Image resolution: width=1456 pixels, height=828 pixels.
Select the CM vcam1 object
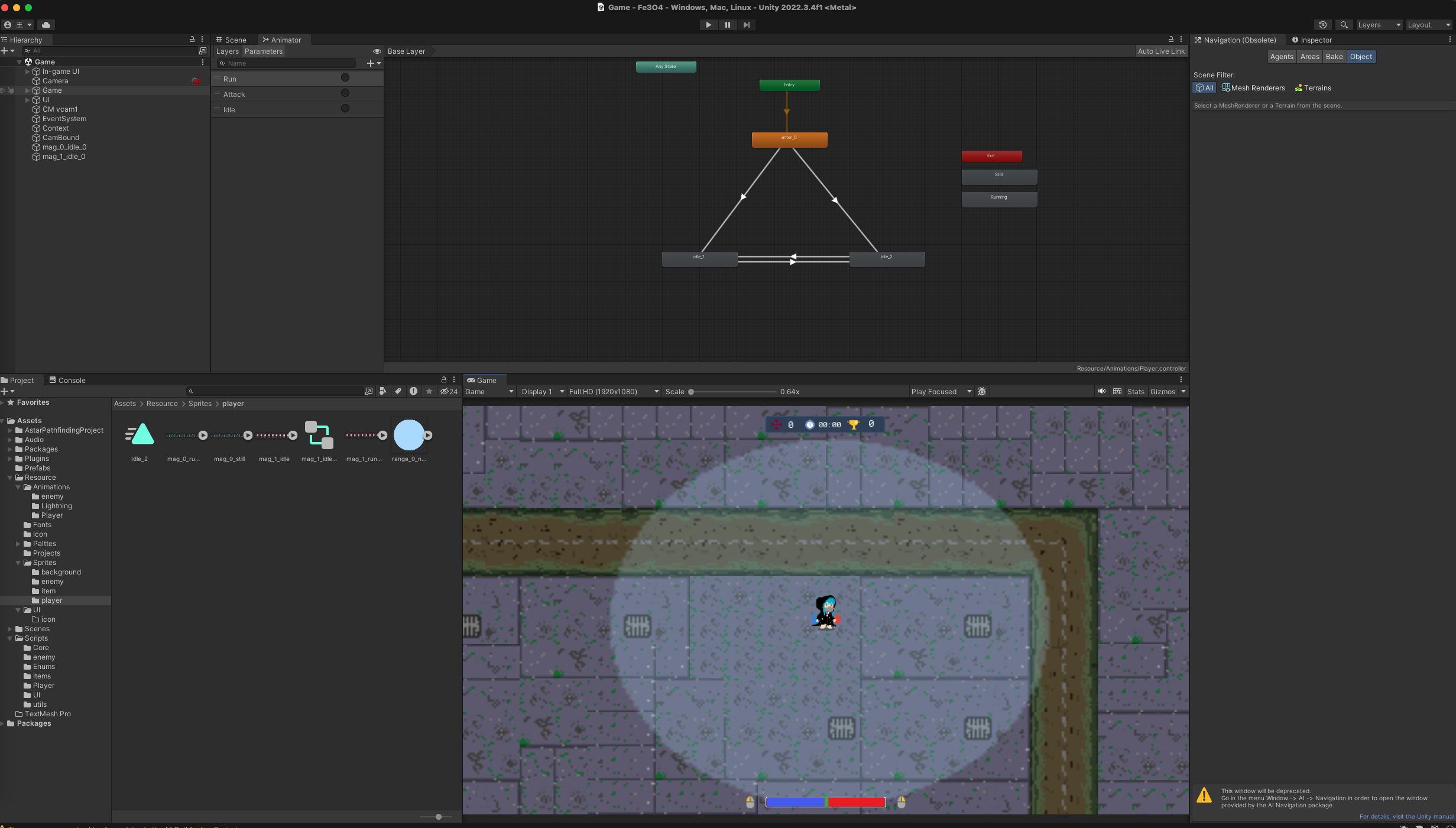click(x=60, y=109)
